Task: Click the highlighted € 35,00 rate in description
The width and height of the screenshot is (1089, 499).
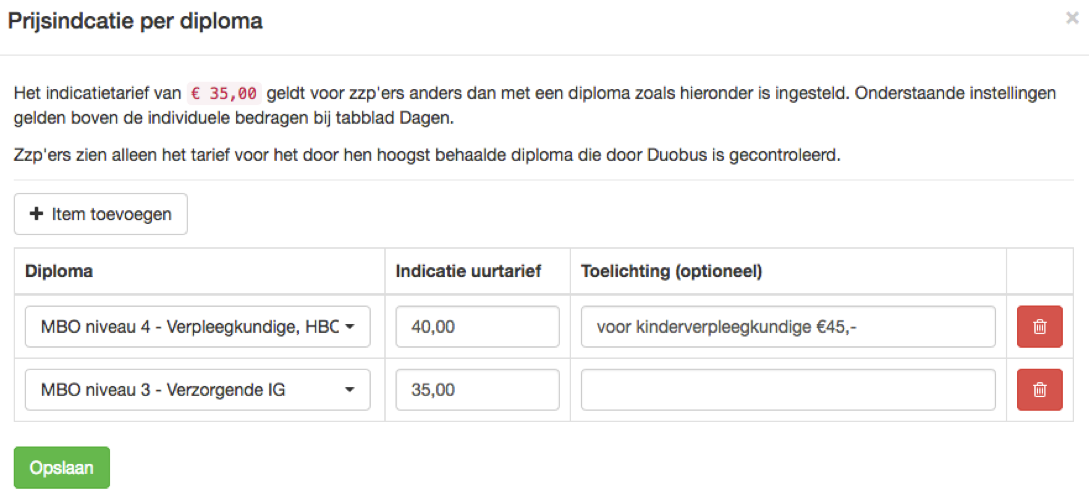Action: [225, 92]
